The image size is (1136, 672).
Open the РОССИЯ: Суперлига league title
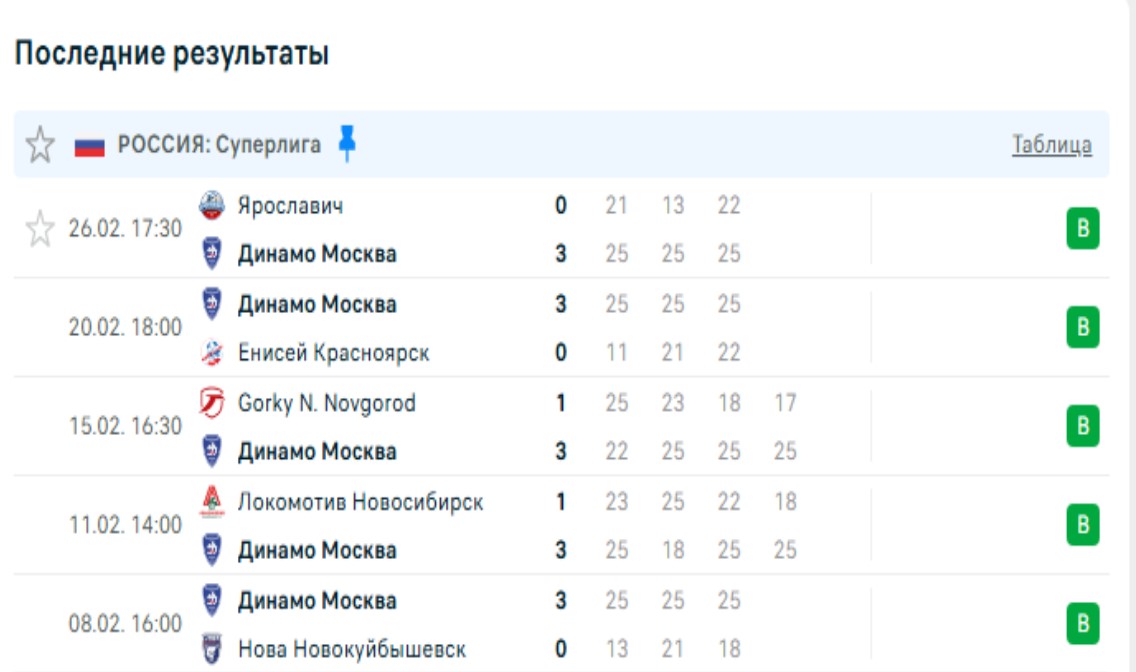[x=220, y=145]
